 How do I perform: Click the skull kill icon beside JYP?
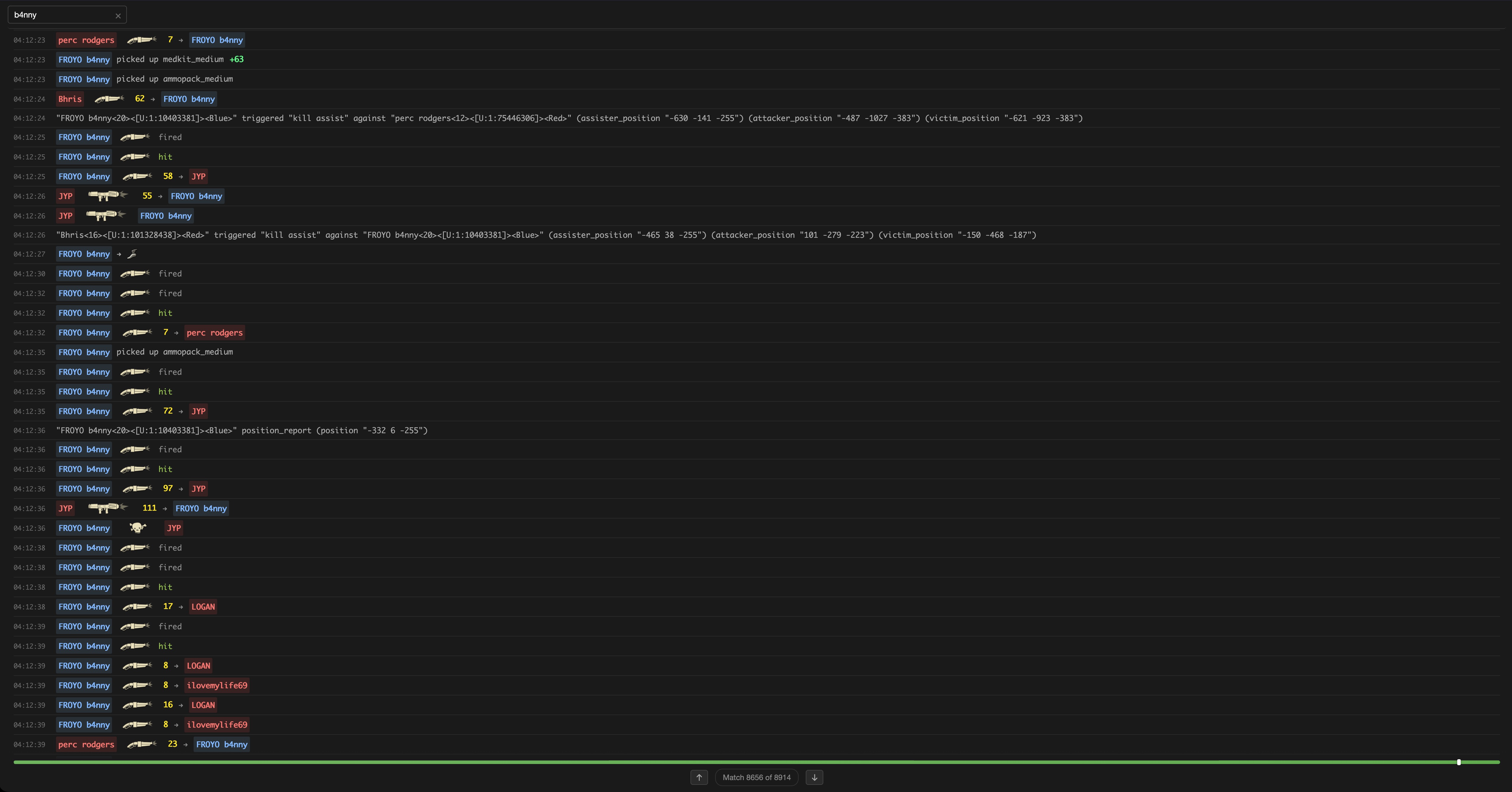137,528
